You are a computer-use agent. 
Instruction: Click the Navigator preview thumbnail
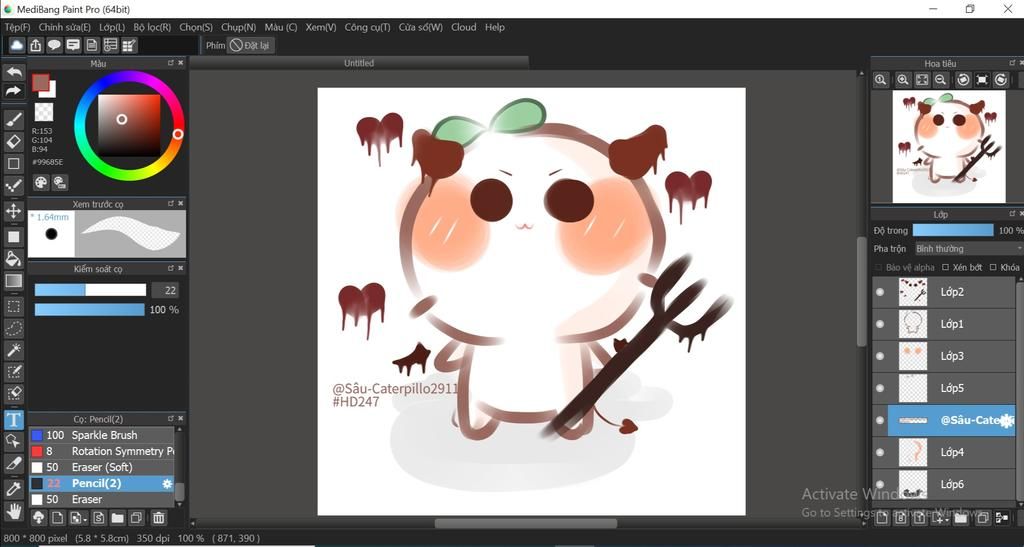click(948, 147)
